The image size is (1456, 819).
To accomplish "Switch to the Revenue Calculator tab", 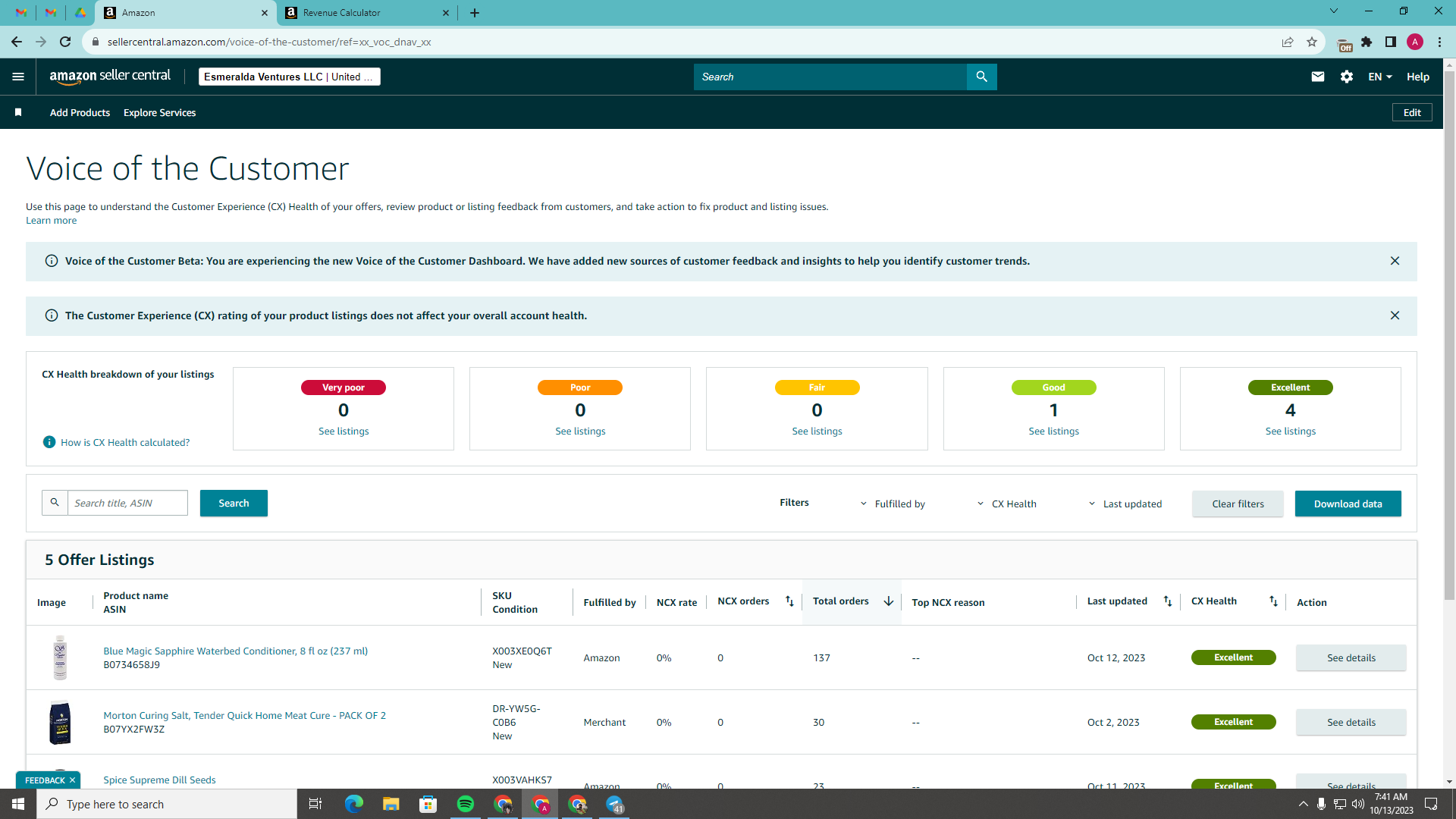I will 368,13.
